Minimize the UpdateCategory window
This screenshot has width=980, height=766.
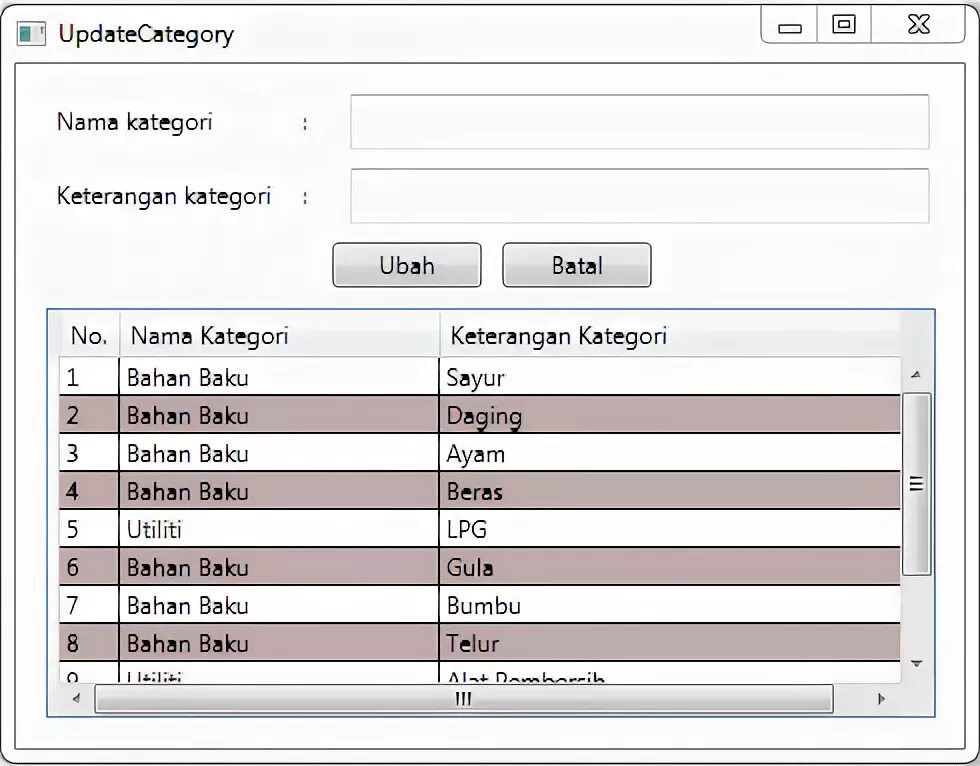[789, 26]
